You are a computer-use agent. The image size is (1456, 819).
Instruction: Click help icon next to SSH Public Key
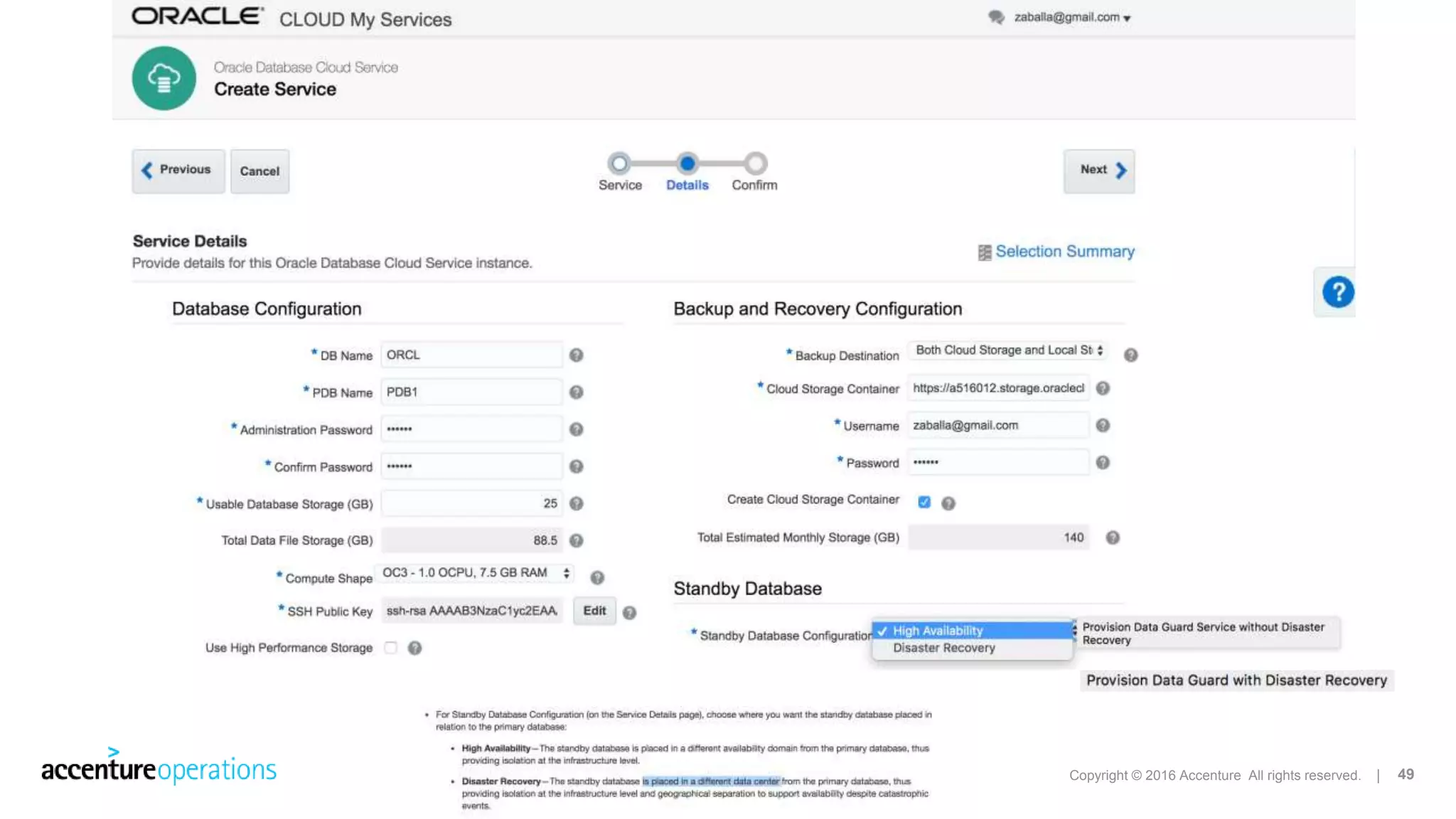click(629, 612)
